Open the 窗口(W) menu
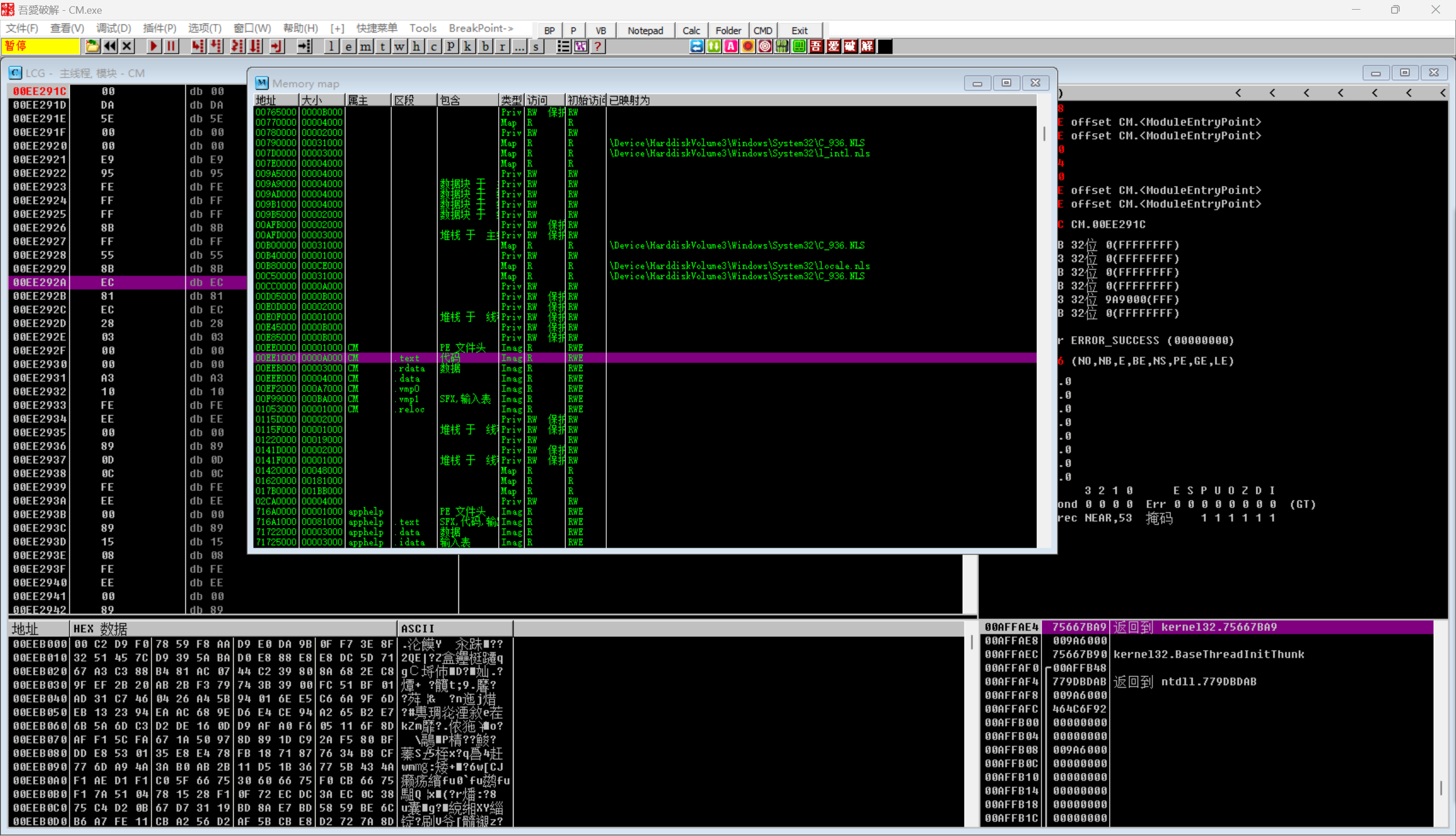1456x836 pixels. 252,28
